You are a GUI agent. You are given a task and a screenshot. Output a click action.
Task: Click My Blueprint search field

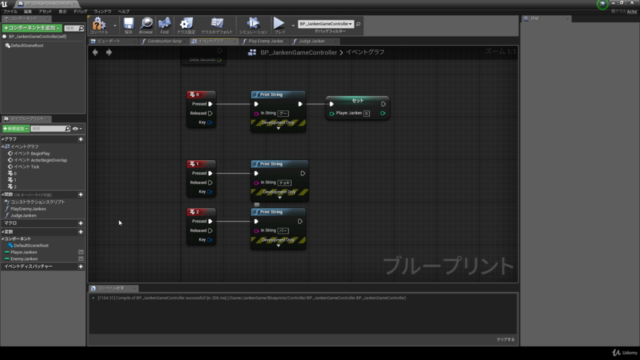click(x=51, y=129)
